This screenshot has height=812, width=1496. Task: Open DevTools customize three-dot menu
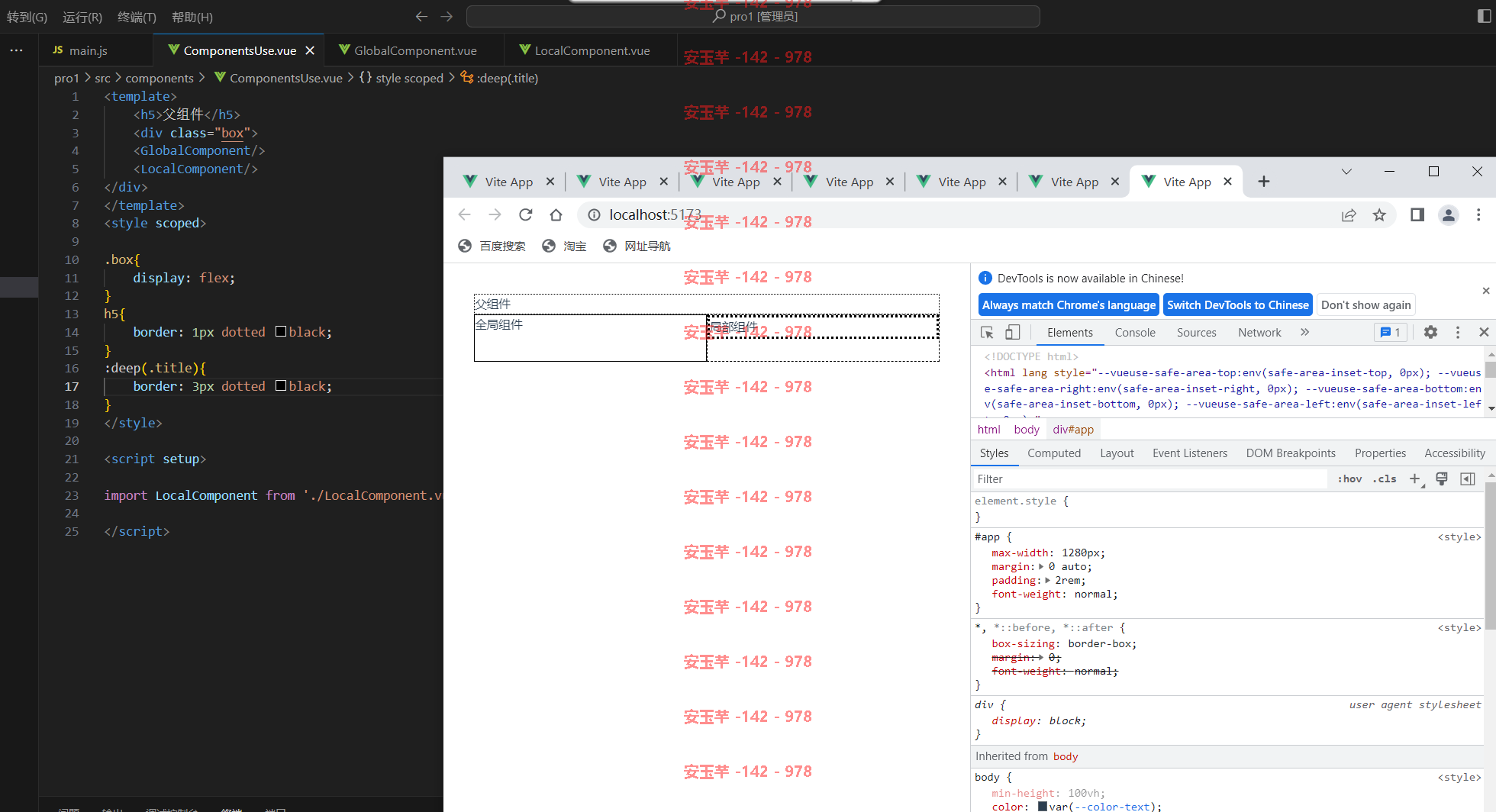(1458, 333)
